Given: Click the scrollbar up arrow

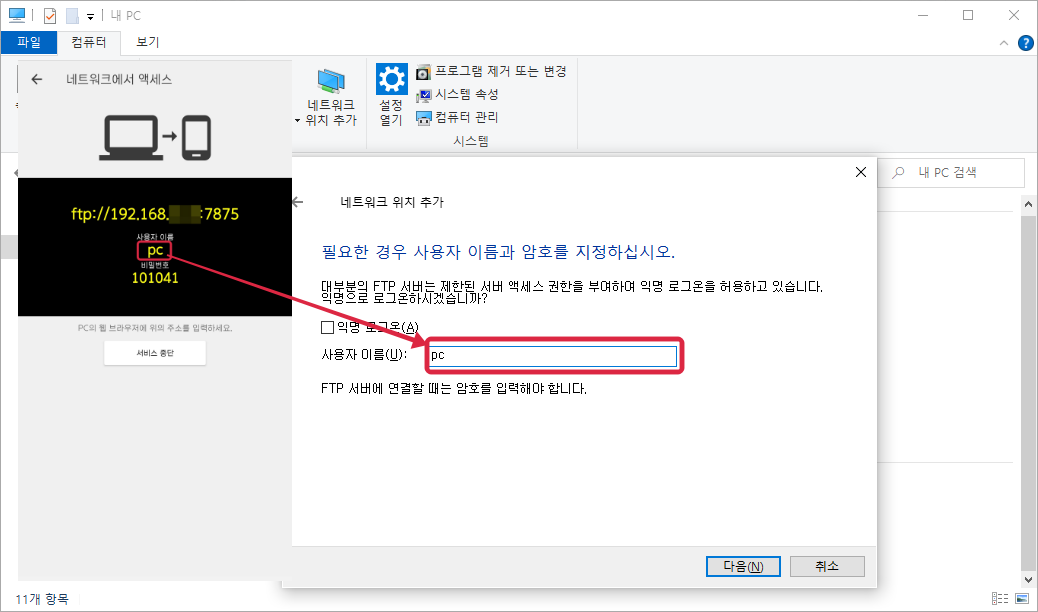Looking at the screenshot, I should tap(1028, 204).
